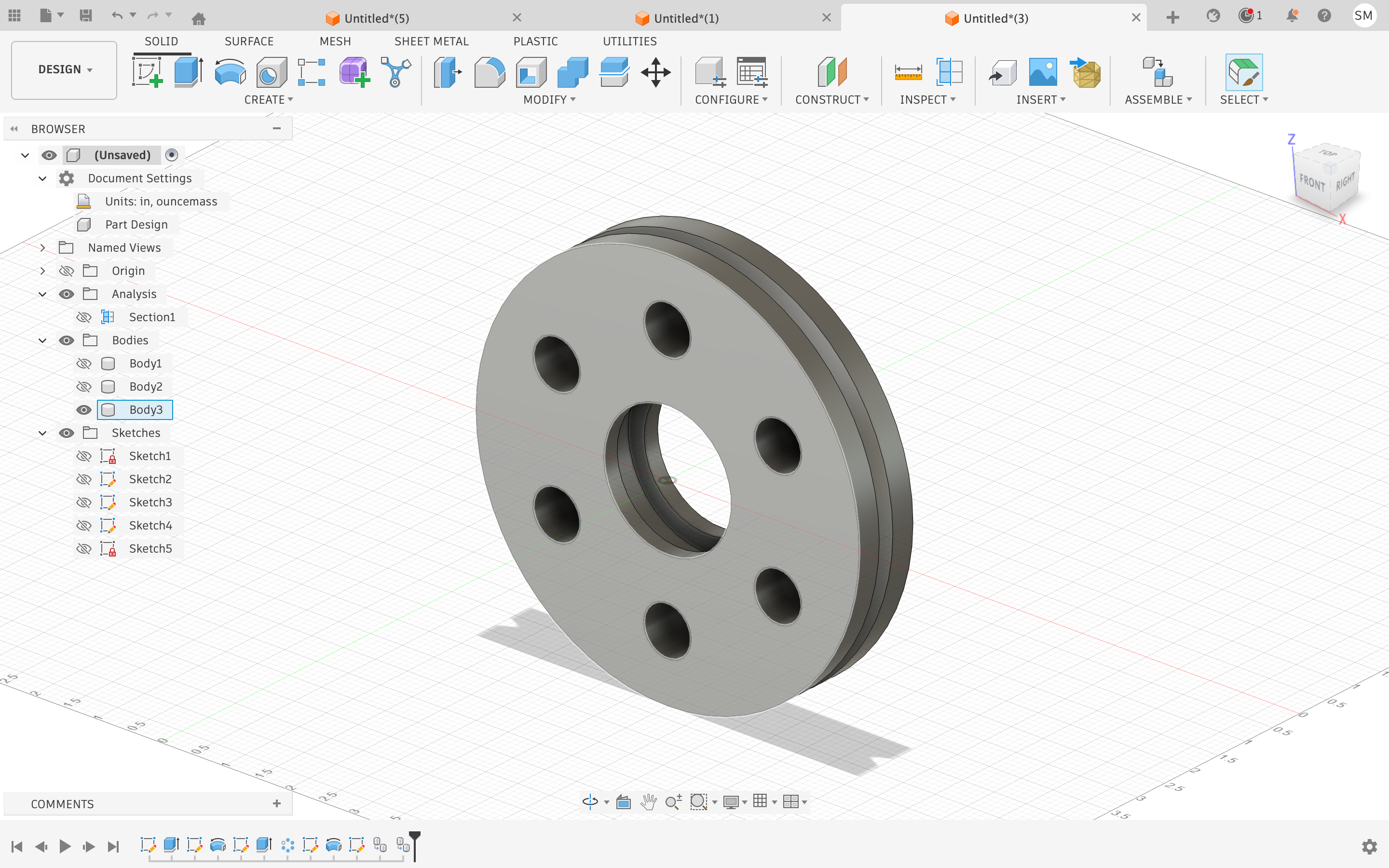Select the Create Sketch tool
1389x868 pixels.
point(148,72)
